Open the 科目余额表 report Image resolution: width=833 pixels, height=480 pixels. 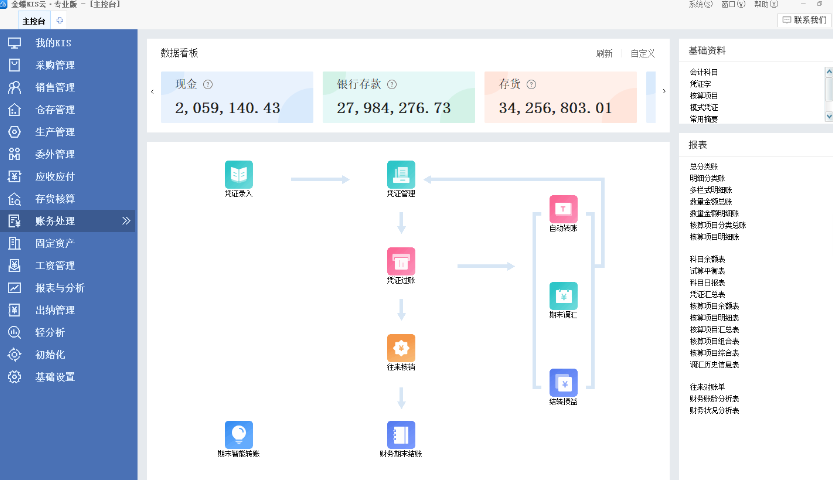tap(707, 259)
